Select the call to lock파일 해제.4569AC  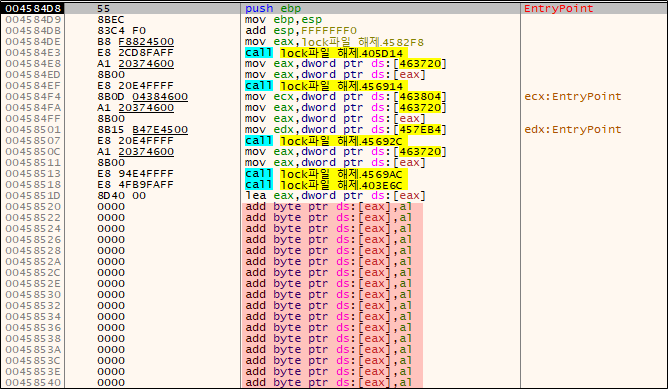pyautogui.click(x=326, y=174)
